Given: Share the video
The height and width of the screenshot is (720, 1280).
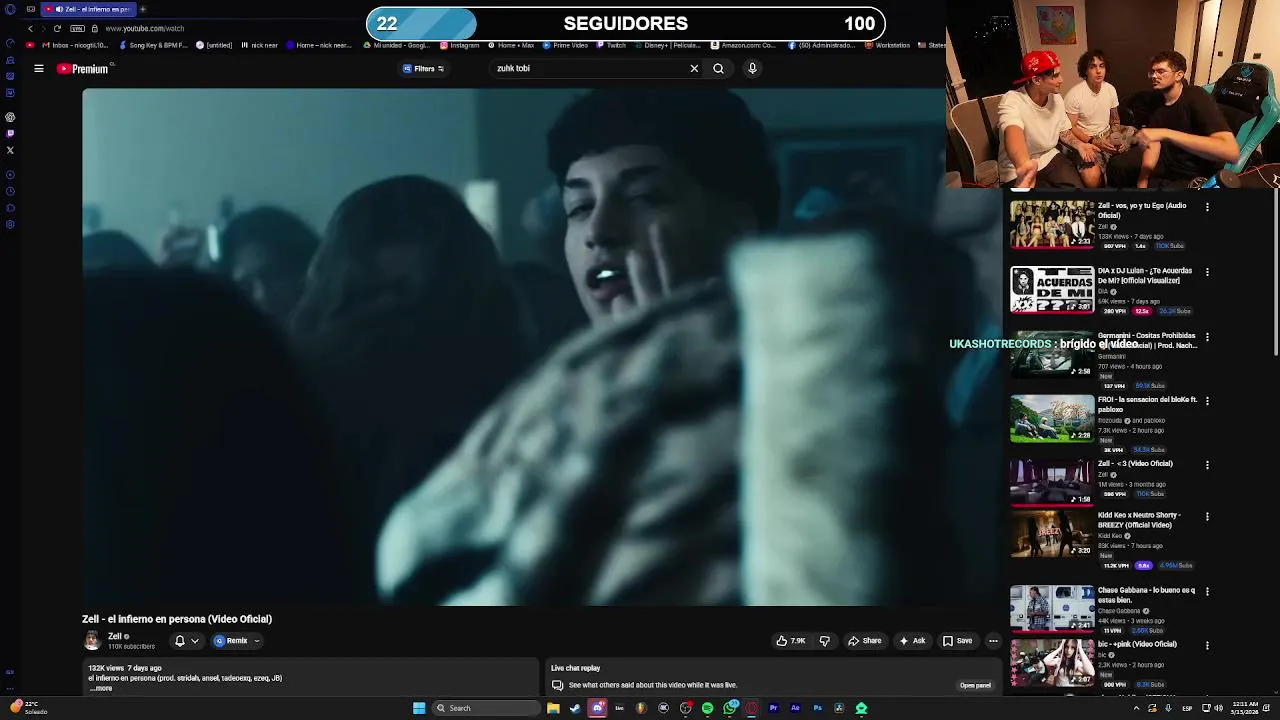Looking at the screenshot, I should click(x=865, y=641).
